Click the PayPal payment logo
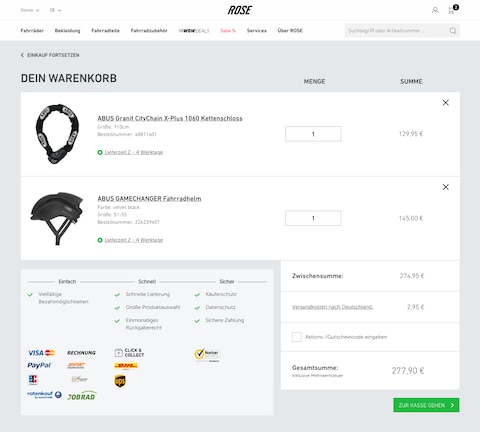 pos(39,365)
